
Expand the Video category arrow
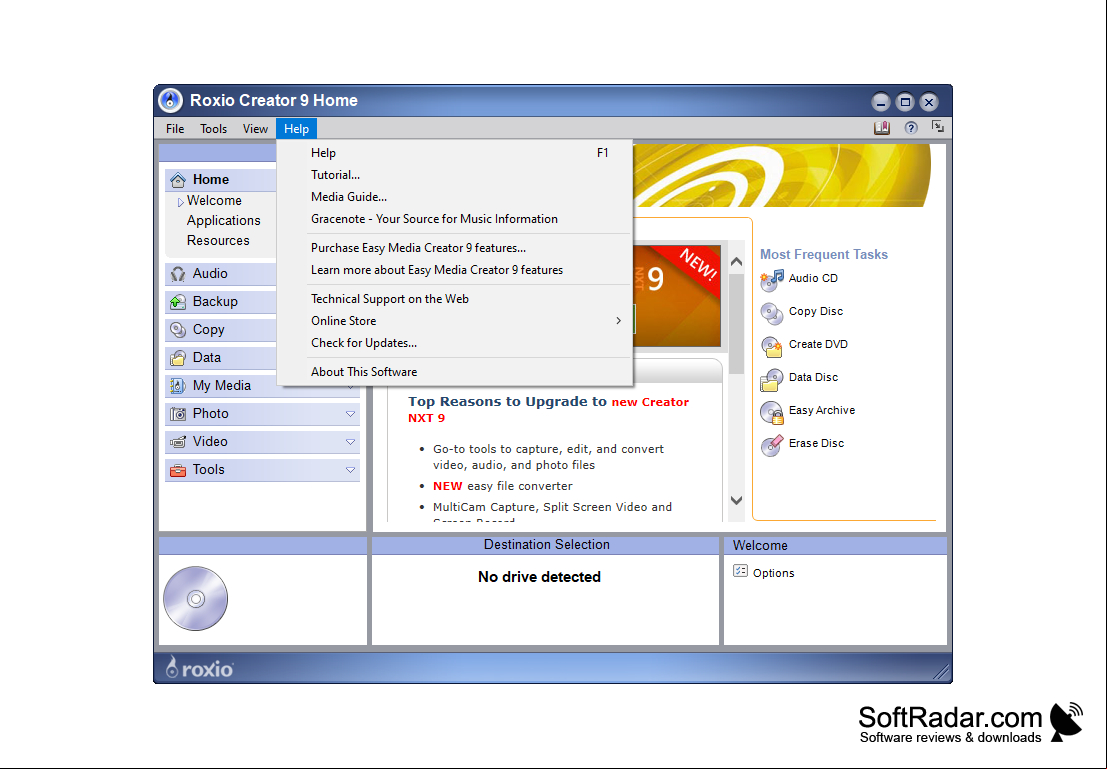[x=350, y=442]
